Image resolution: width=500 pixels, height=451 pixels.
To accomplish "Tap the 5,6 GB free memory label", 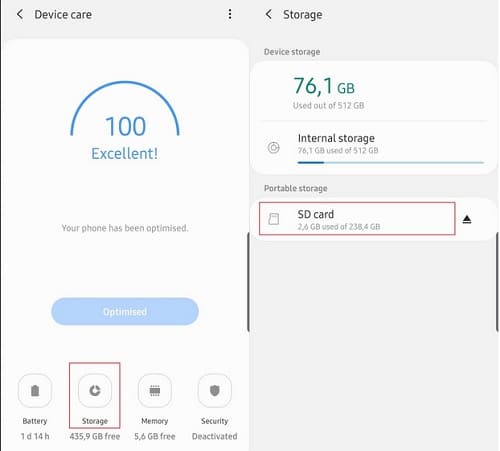I will pyautogui.click(x=155, y=436).
